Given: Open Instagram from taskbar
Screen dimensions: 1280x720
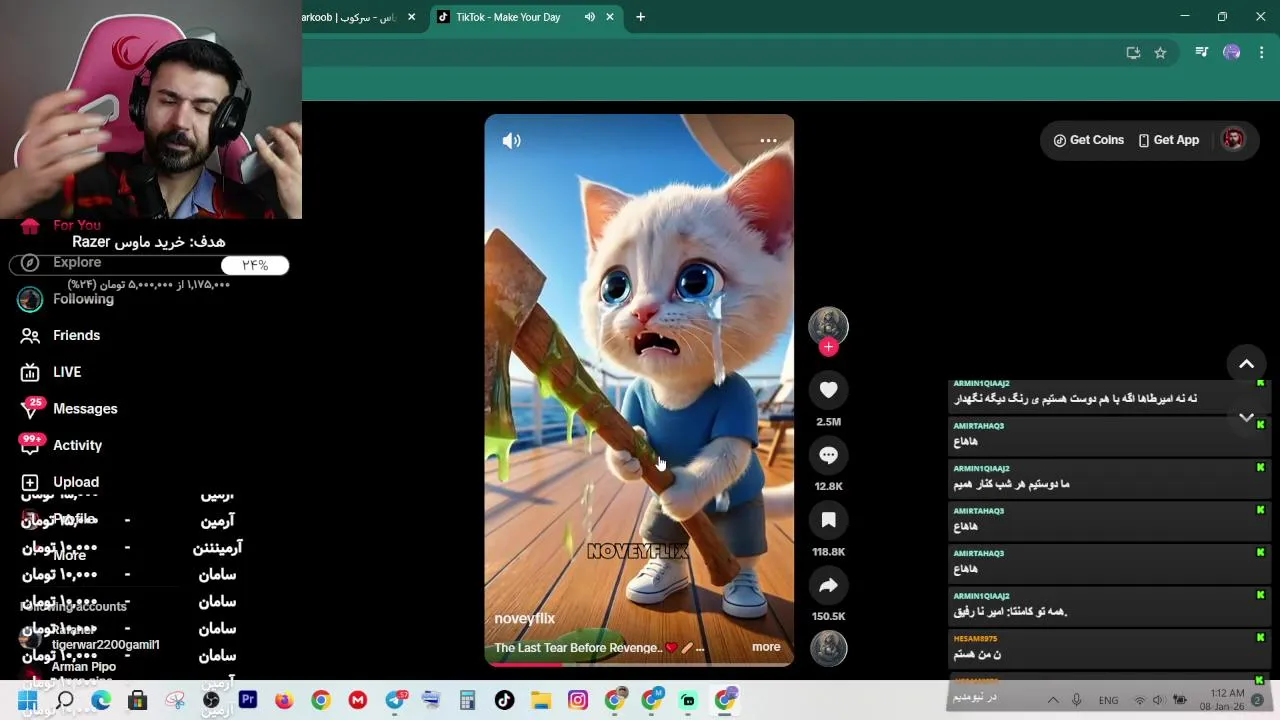Looking at the screenshot, I should point(578,700).
